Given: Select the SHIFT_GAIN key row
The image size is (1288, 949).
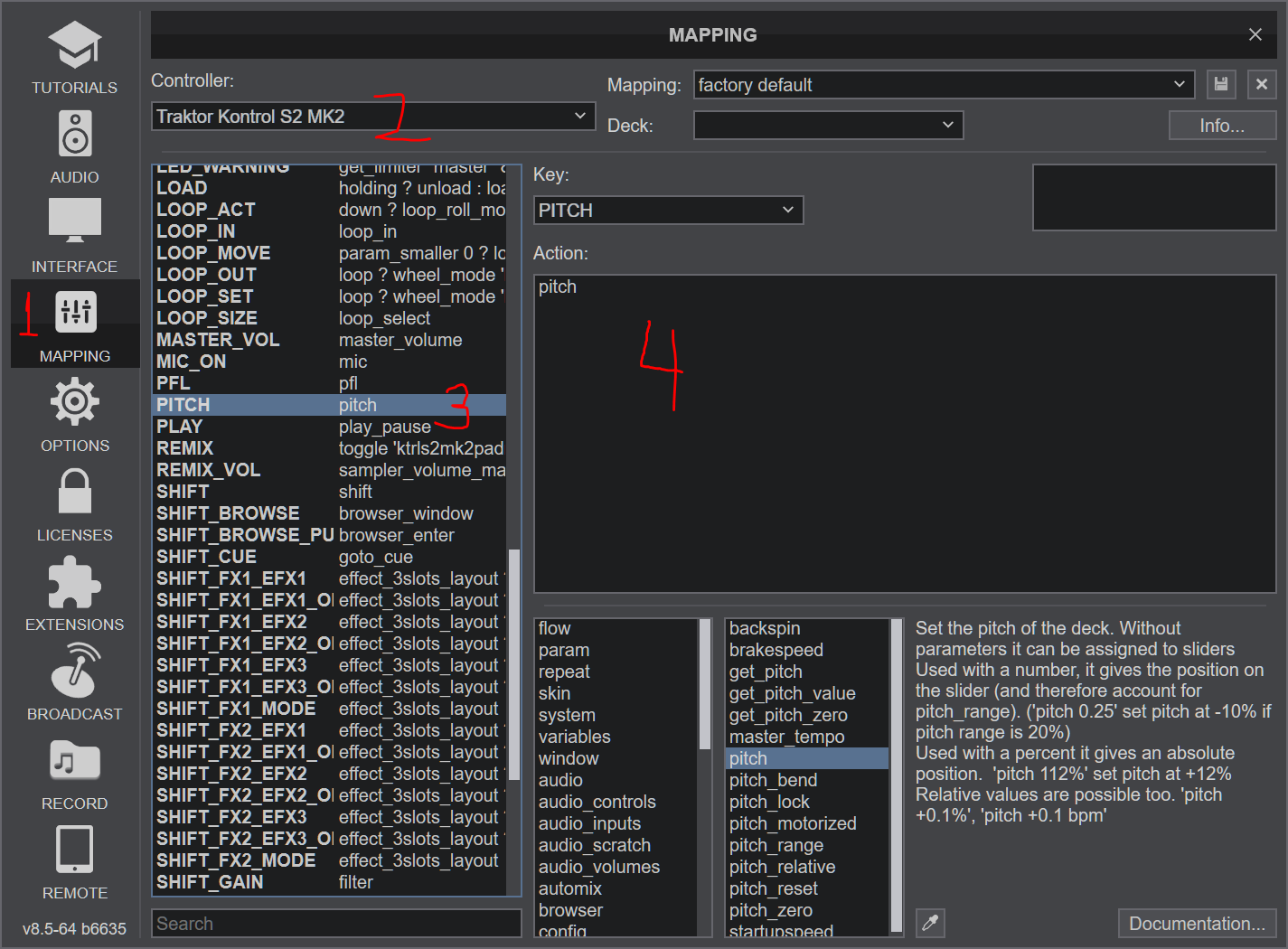Looking at the screenshot, I should pyautogui.click(x=330, y=882).
